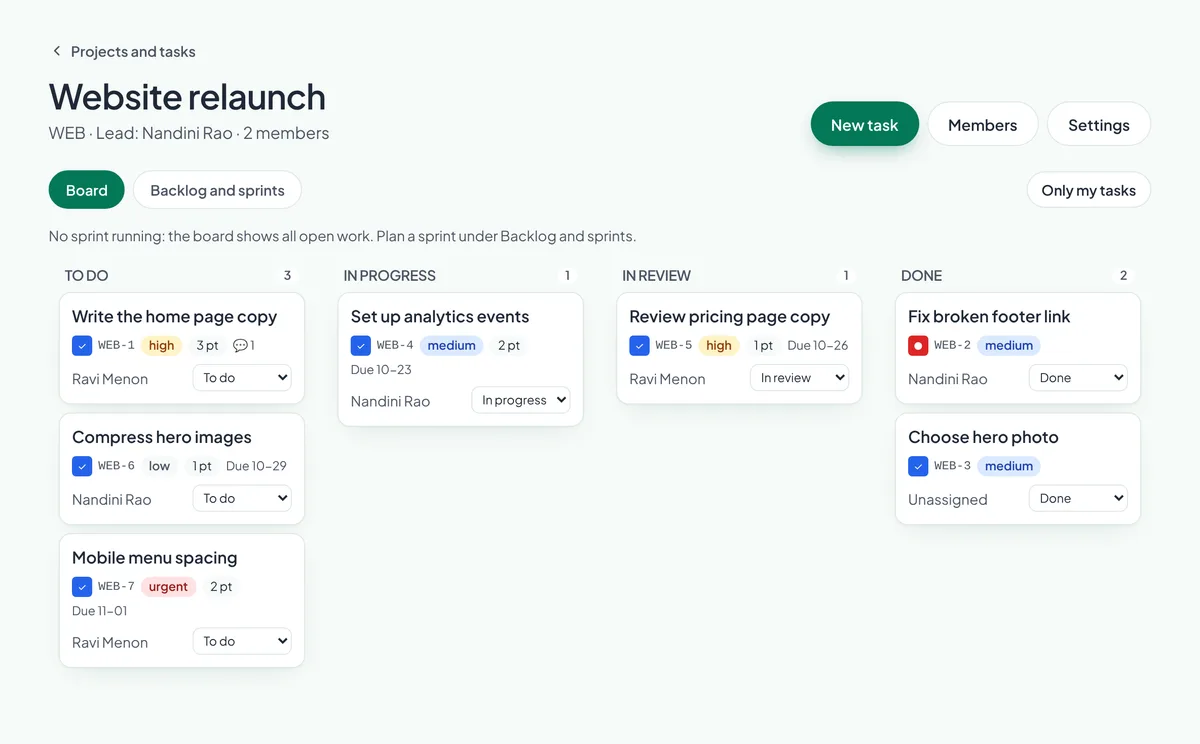Change status of Review pricing page copy
Screen dimensions: 1200x744
(x=799, y=378)
